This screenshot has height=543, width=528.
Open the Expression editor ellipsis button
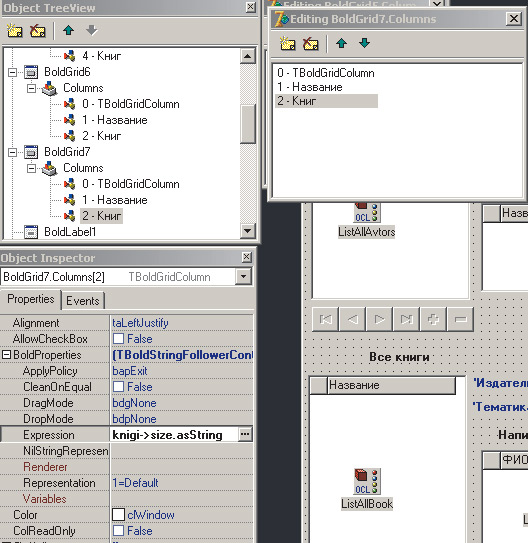coord(245,434)
